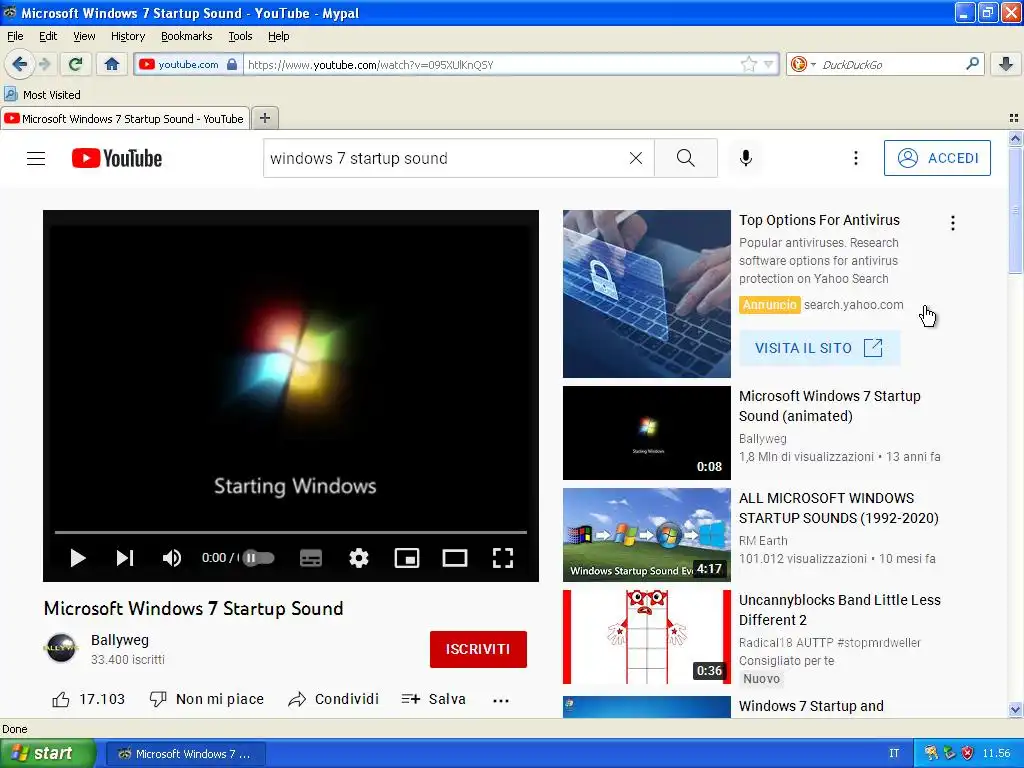This screenshot has height=768, width=1024.
Task: Like the video with thumbs up
Action: 88,699
